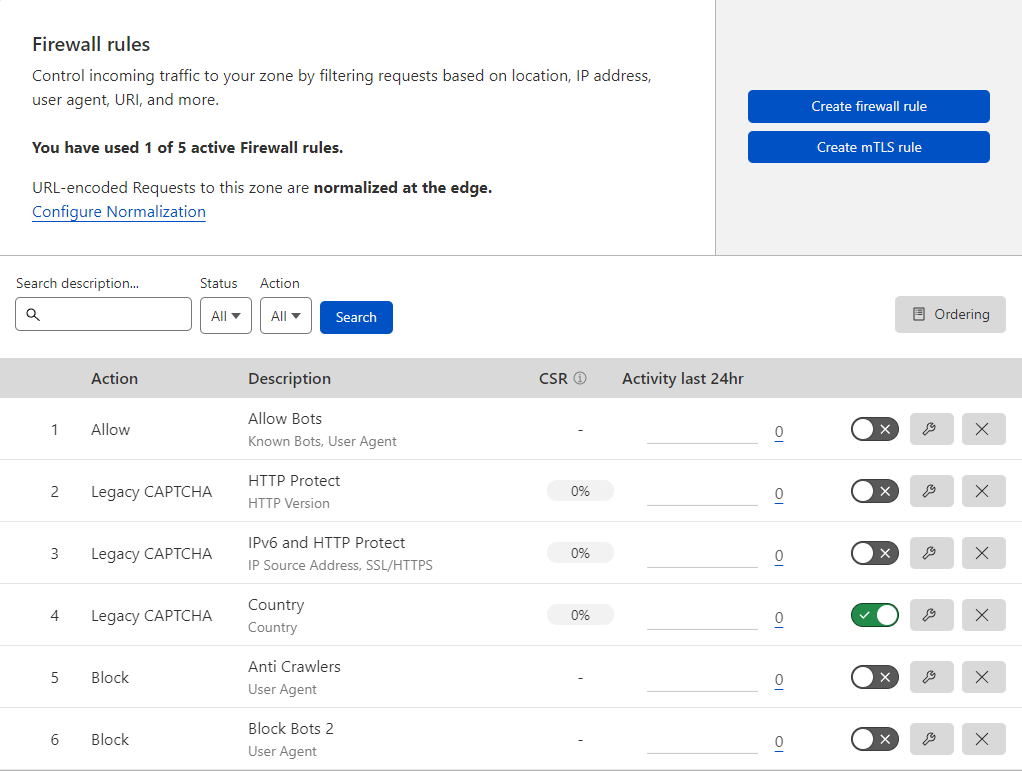Click the IP Source Address, SSL/HTTPS subtitle
Screen dimensions: 1022x771
340,565
